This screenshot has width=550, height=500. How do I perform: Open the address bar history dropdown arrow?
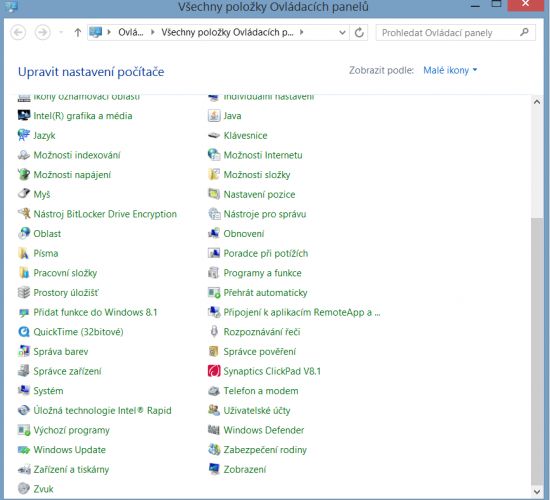point(342,33)
